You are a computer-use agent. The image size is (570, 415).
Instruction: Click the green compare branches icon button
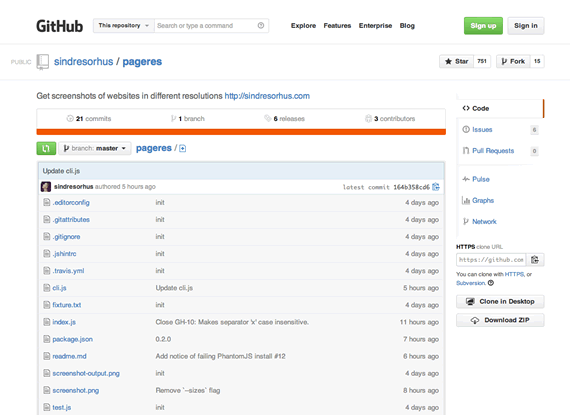tap(46, 148)
